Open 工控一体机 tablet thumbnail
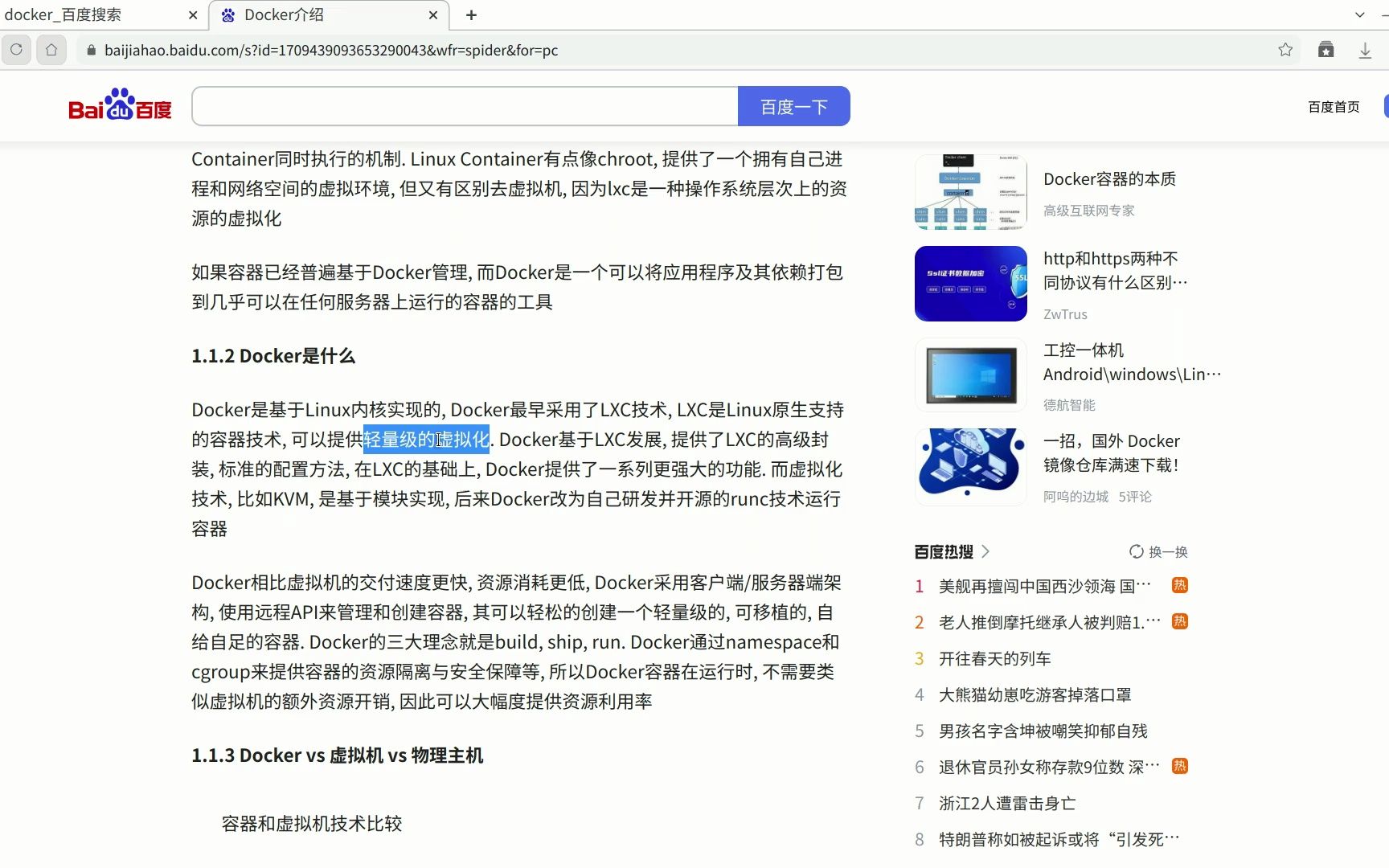The image size is (1389, 868). coord(971,375)
